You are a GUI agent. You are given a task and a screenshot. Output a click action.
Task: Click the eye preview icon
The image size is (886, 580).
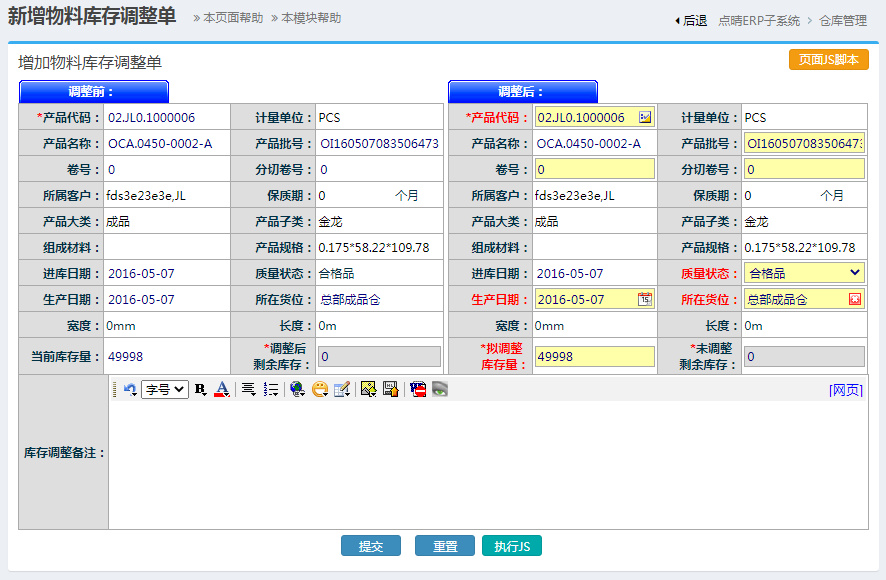pos(440,390)
